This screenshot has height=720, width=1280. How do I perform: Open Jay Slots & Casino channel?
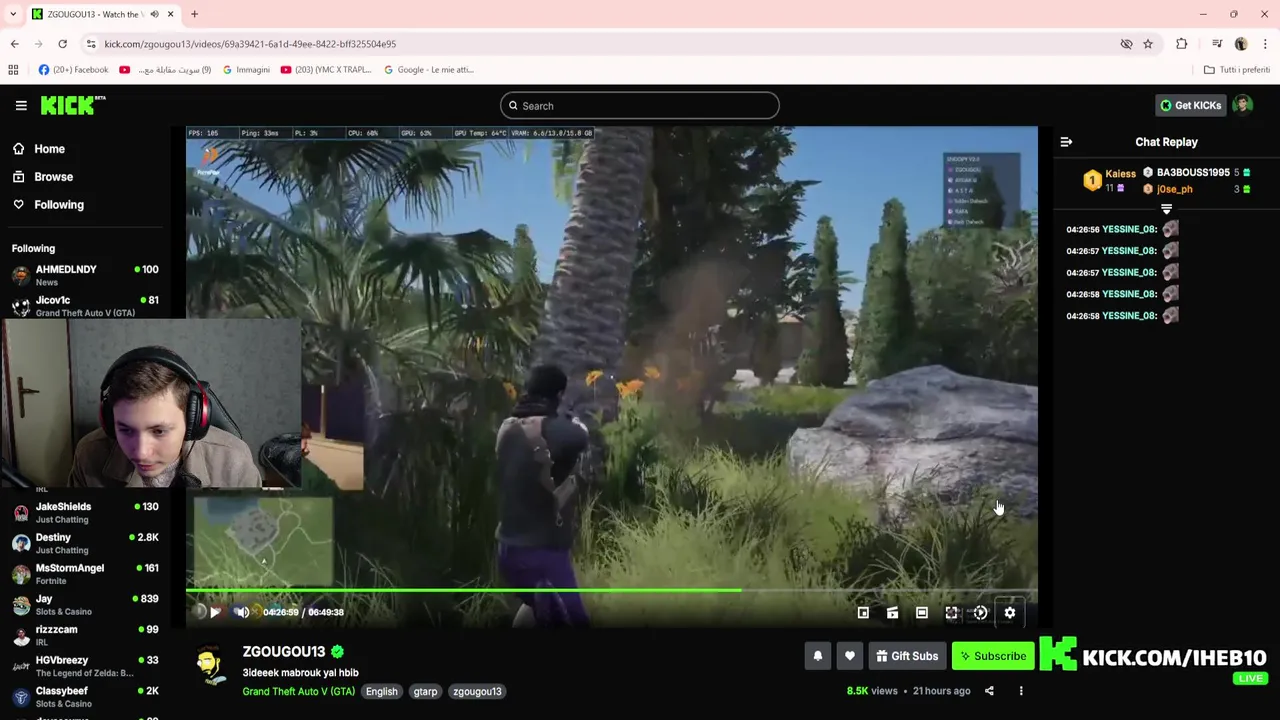point(85,605)
